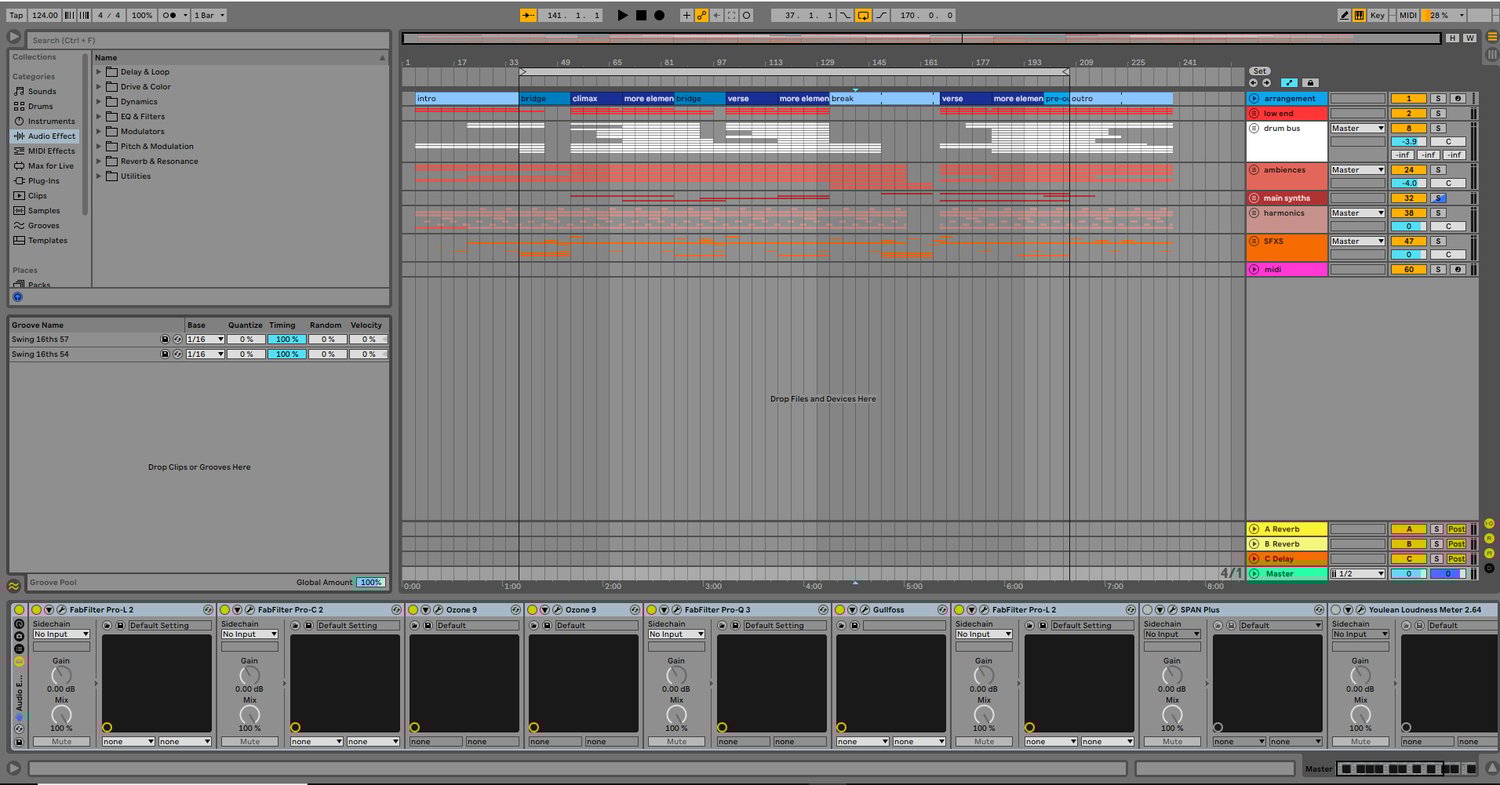Toggle track activator 8 on drum bus
This screenshot has width=1500, height=785.
tap(1409, 129)
